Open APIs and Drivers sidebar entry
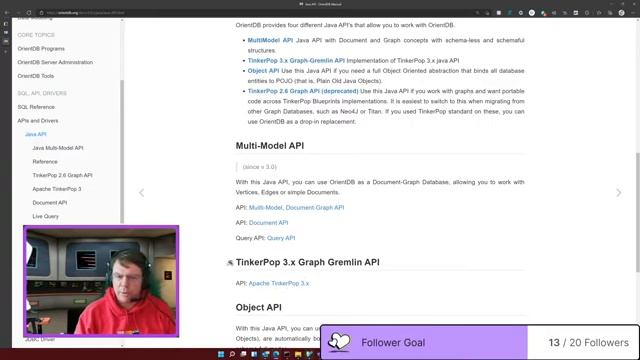This screenshot has height=360, width=640. (38, 120)
